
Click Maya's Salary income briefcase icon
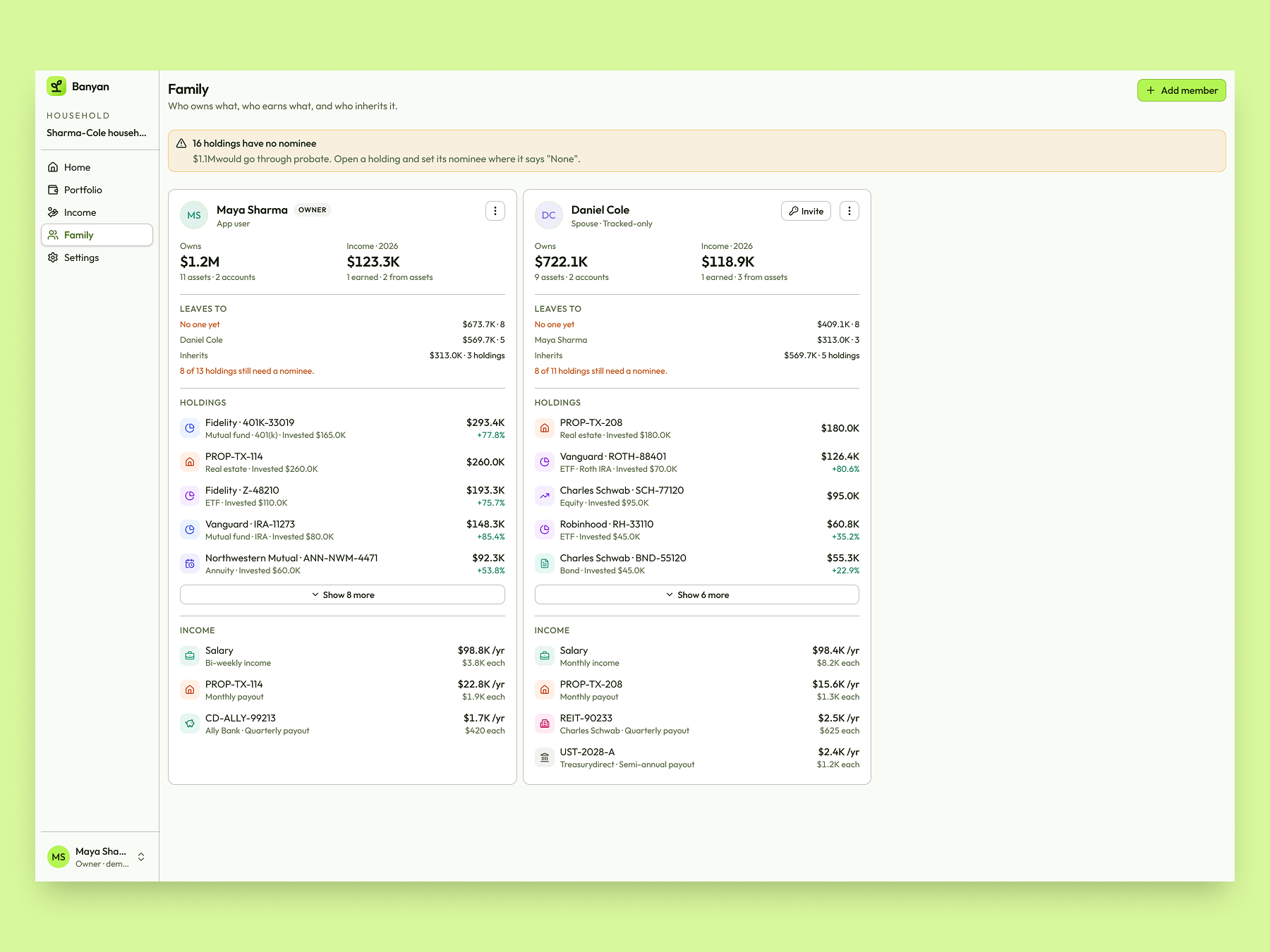[x=190, y=656]
